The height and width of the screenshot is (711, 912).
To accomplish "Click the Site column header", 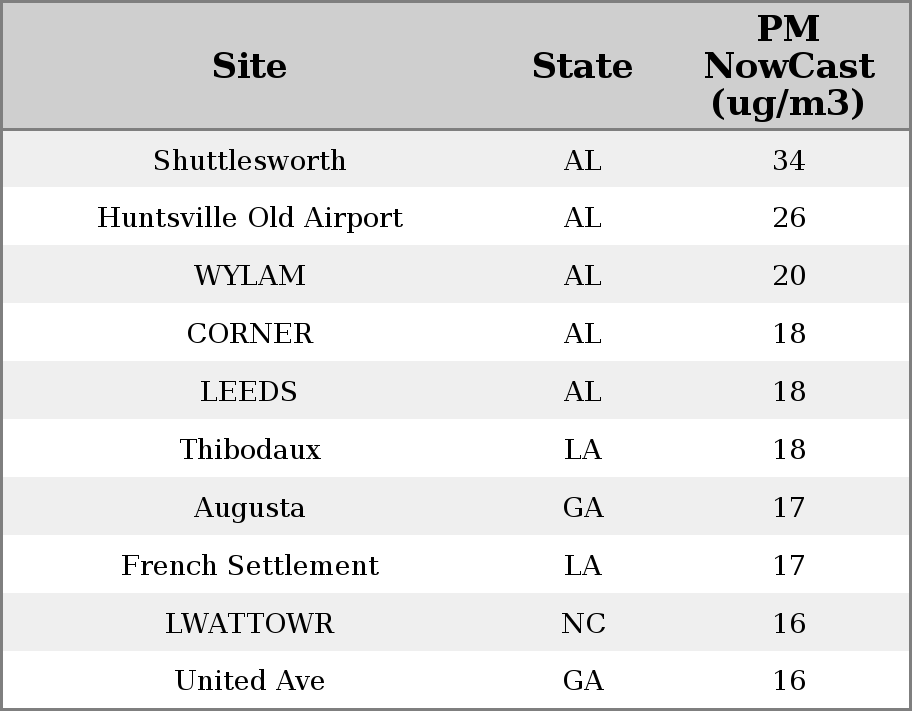I will click(x=249, y=66).
